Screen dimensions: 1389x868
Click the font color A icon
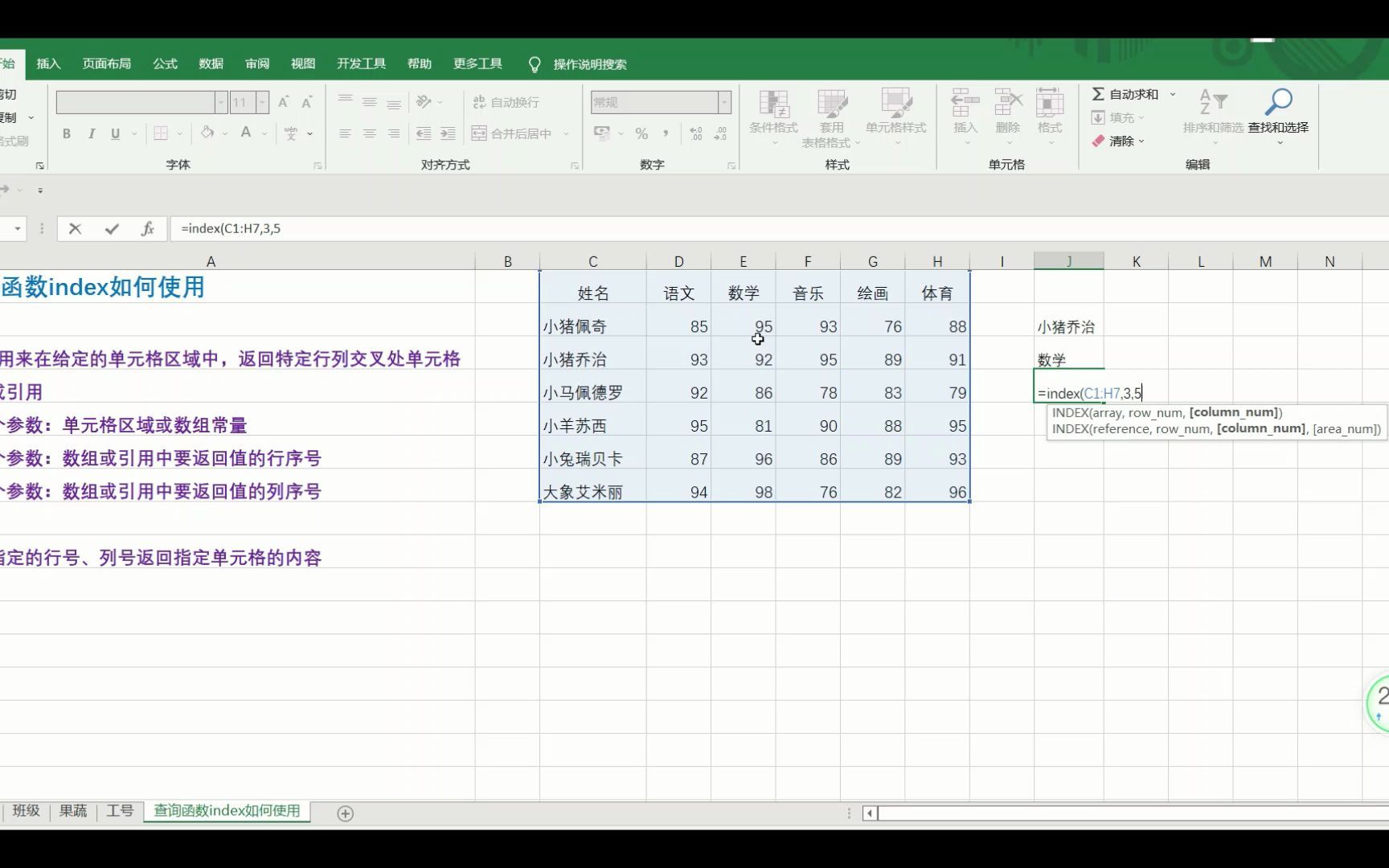(246, 133)
